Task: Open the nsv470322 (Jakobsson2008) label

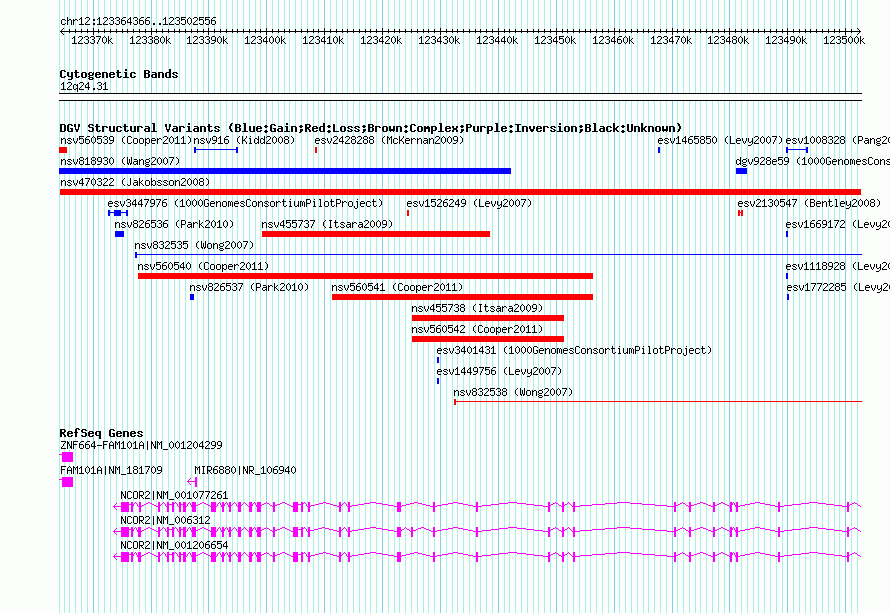Action: point(135,182)
